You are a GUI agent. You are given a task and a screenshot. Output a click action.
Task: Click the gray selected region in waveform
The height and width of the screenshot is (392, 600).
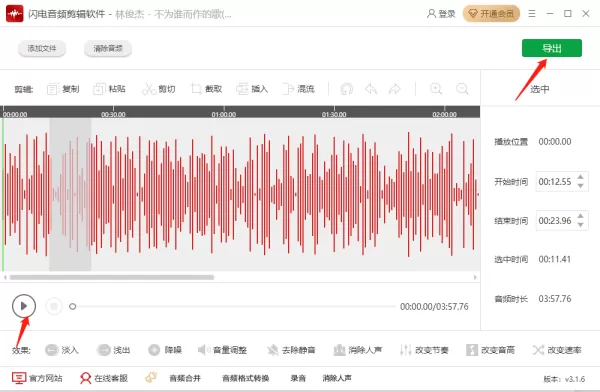pos(70,194)
